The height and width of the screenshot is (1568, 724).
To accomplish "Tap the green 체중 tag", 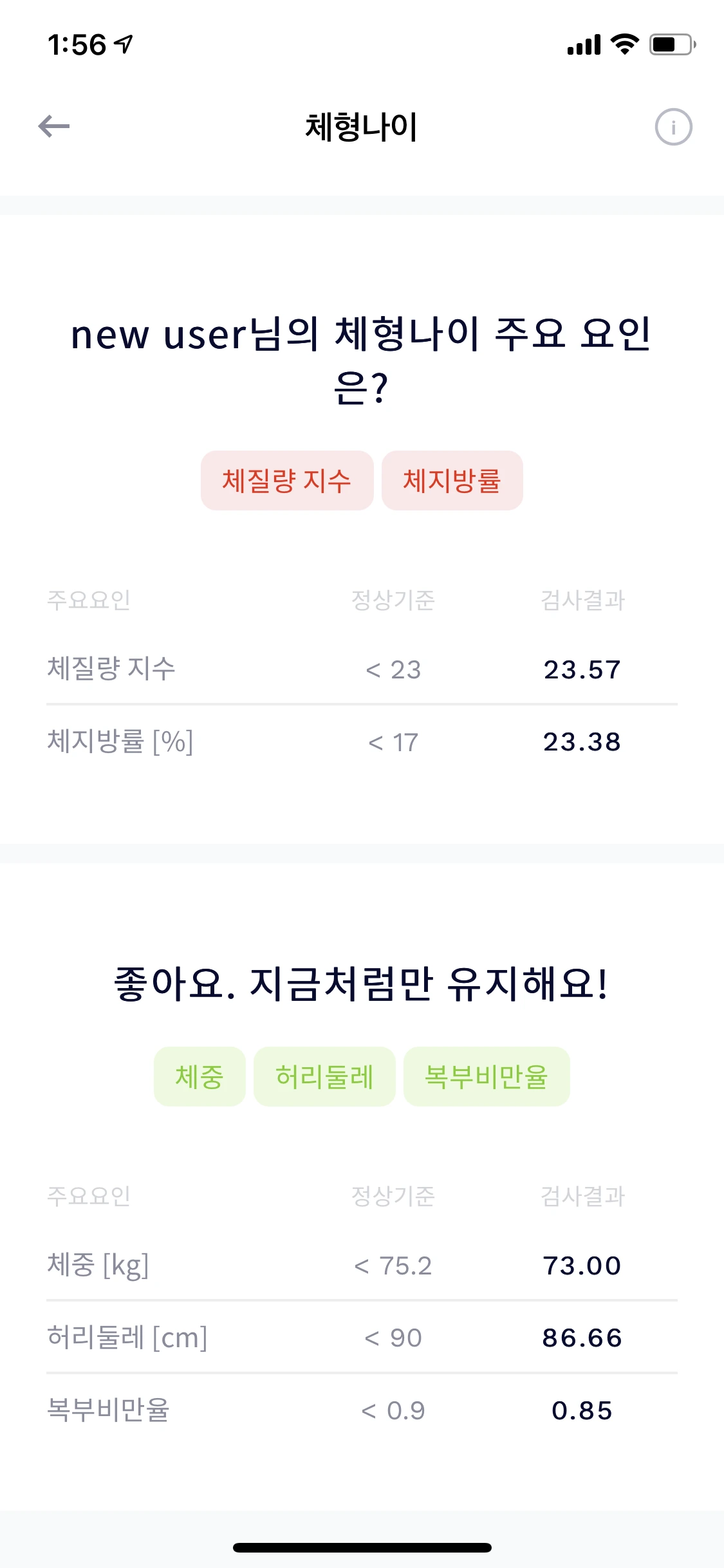I will pos(200,1077).
